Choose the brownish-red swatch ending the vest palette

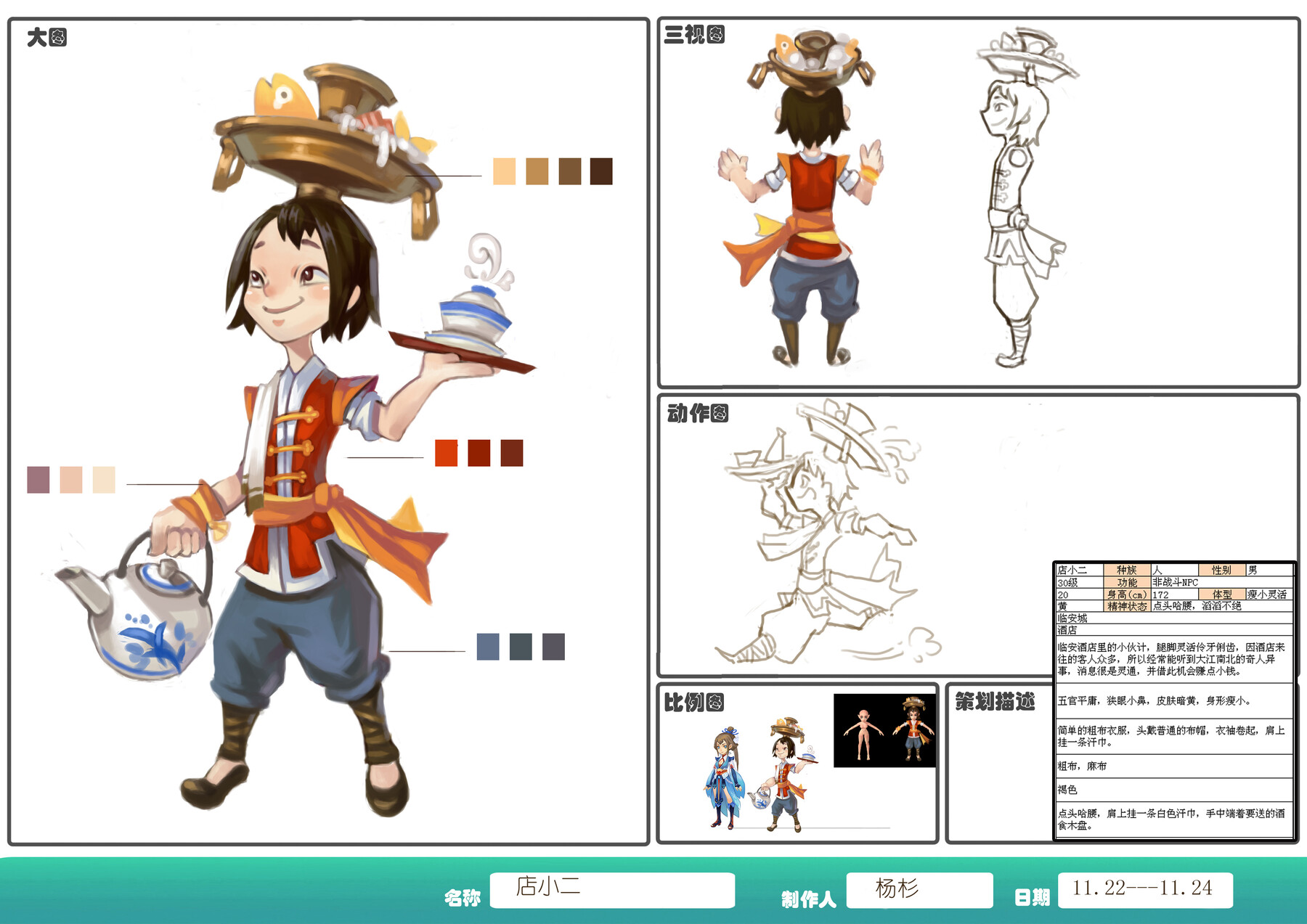coord(512,453)
